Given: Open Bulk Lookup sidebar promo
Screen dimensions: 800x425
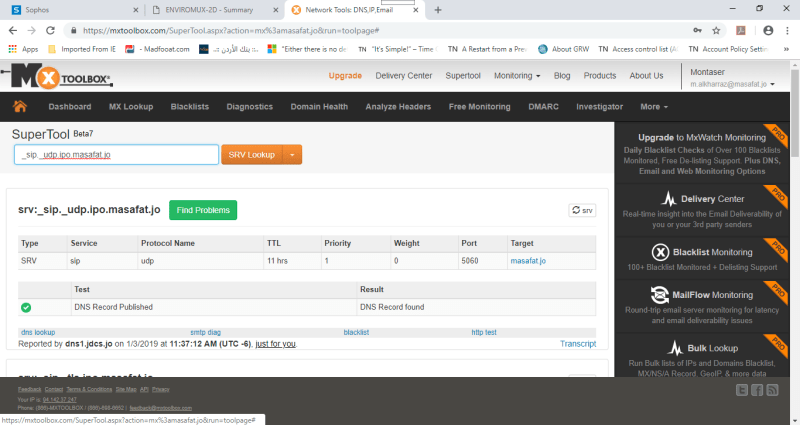Looking at the screenshot, I should pyautogui.click(x=702, y=356).
